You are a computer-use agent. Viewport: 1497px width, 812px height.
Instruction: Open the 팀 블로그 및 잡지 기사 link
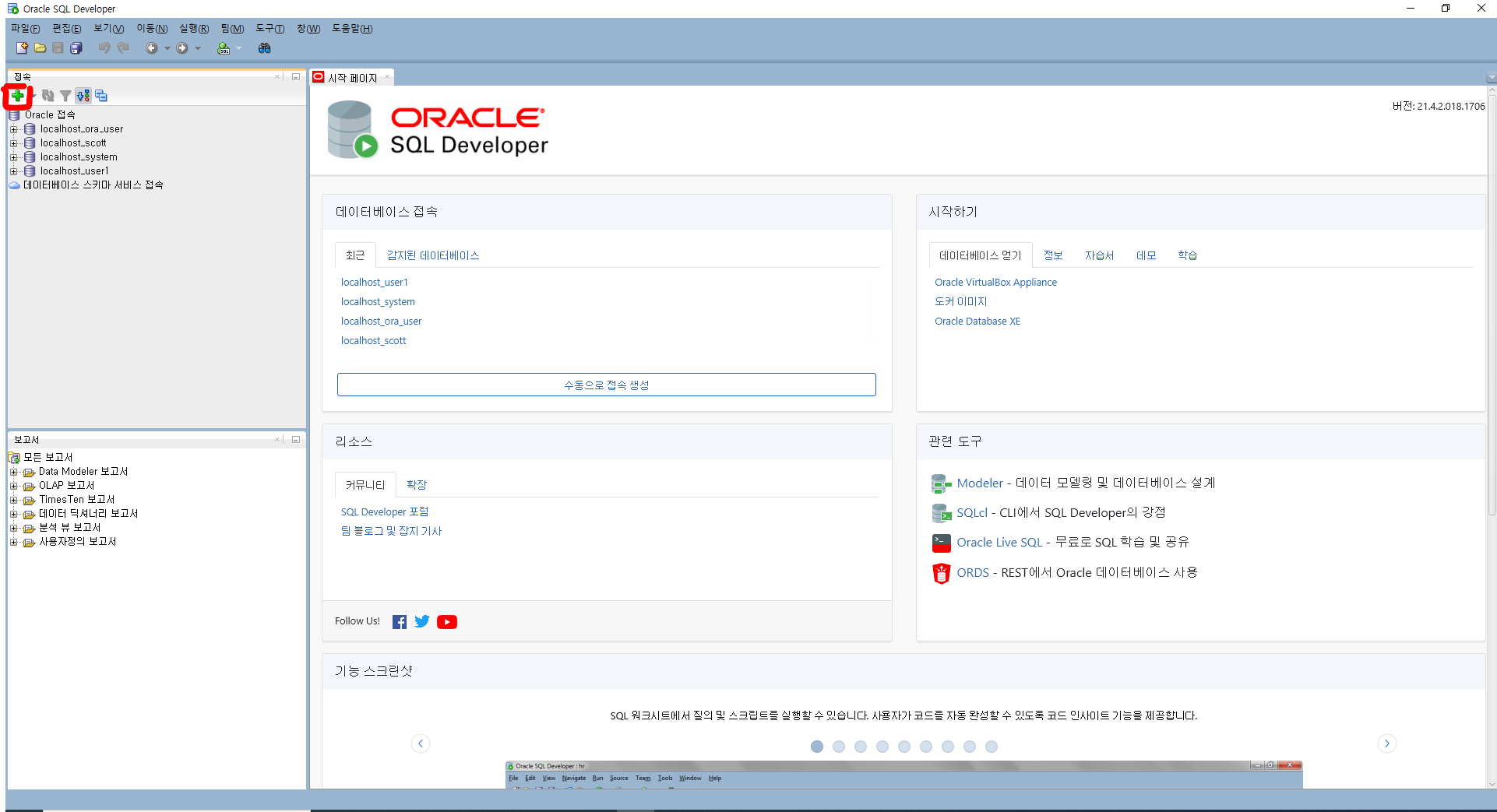tap(391, 531)
